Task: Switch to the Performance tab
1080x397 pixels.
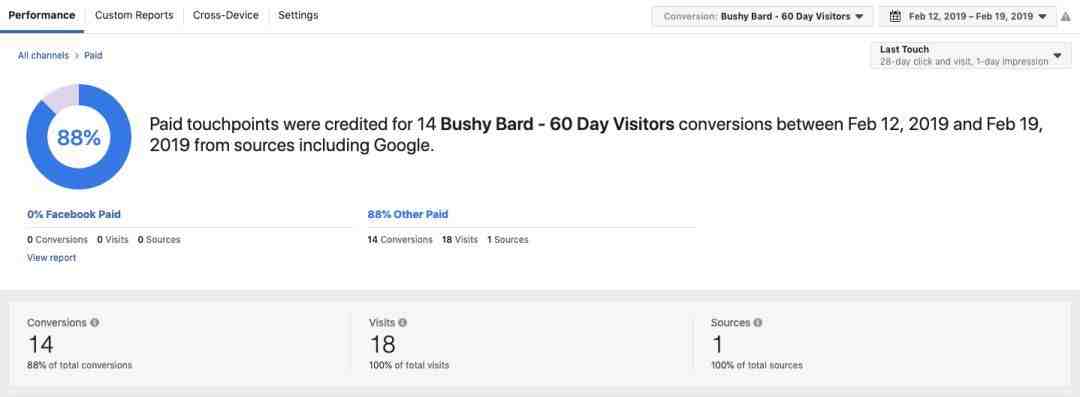Action: (42, 15)
